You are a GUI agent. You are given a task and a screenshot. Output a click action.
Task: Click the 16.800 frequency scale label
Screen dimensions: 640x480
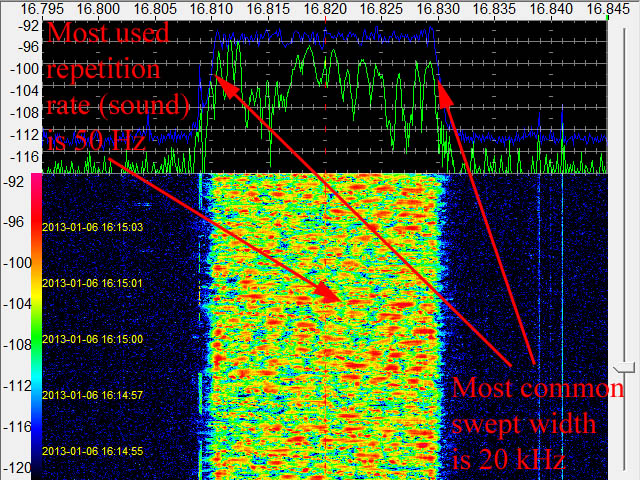point(98,8)
